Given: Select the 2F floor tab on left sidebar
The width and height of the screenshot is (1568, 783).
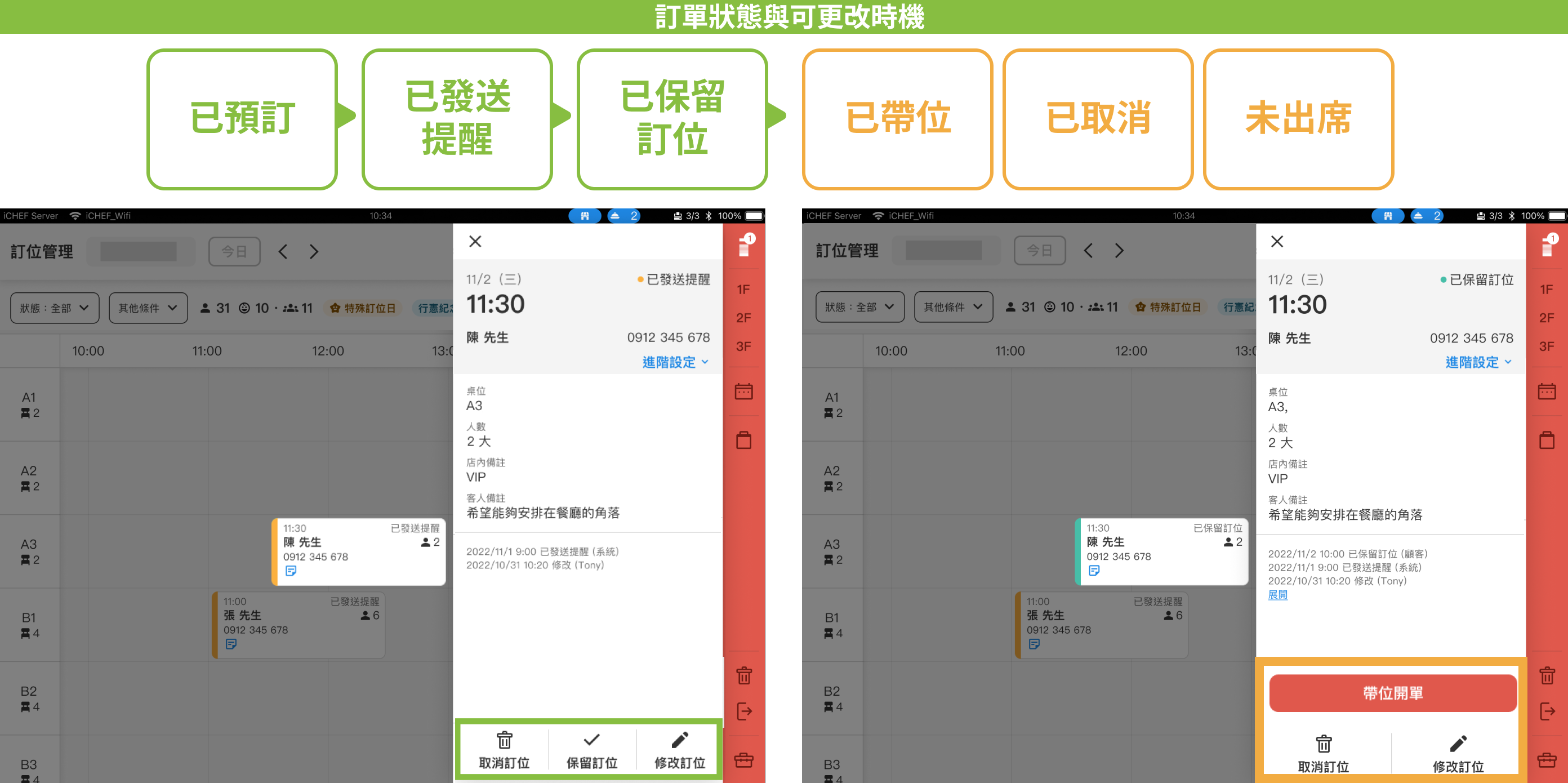Looking at the screenshot, I should [x=743, y=318].
